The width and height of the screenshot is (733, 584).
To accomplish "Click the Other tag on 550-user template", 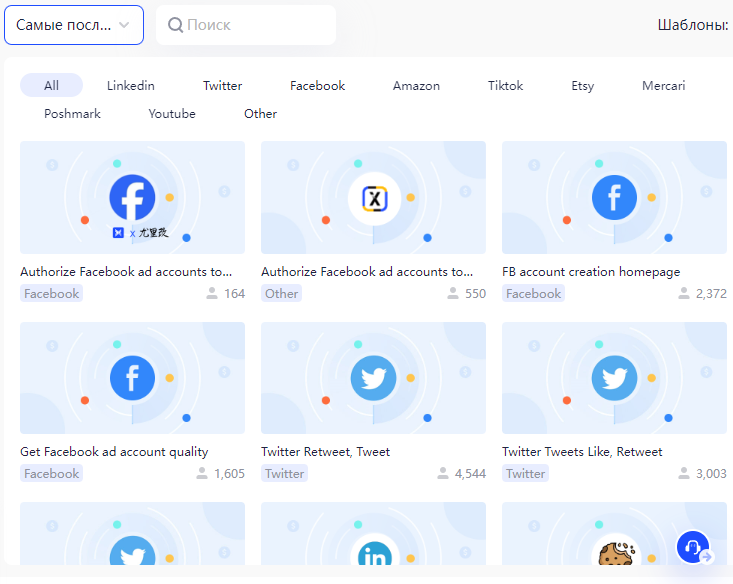I will pyautogui.click(x=281, y=294).
